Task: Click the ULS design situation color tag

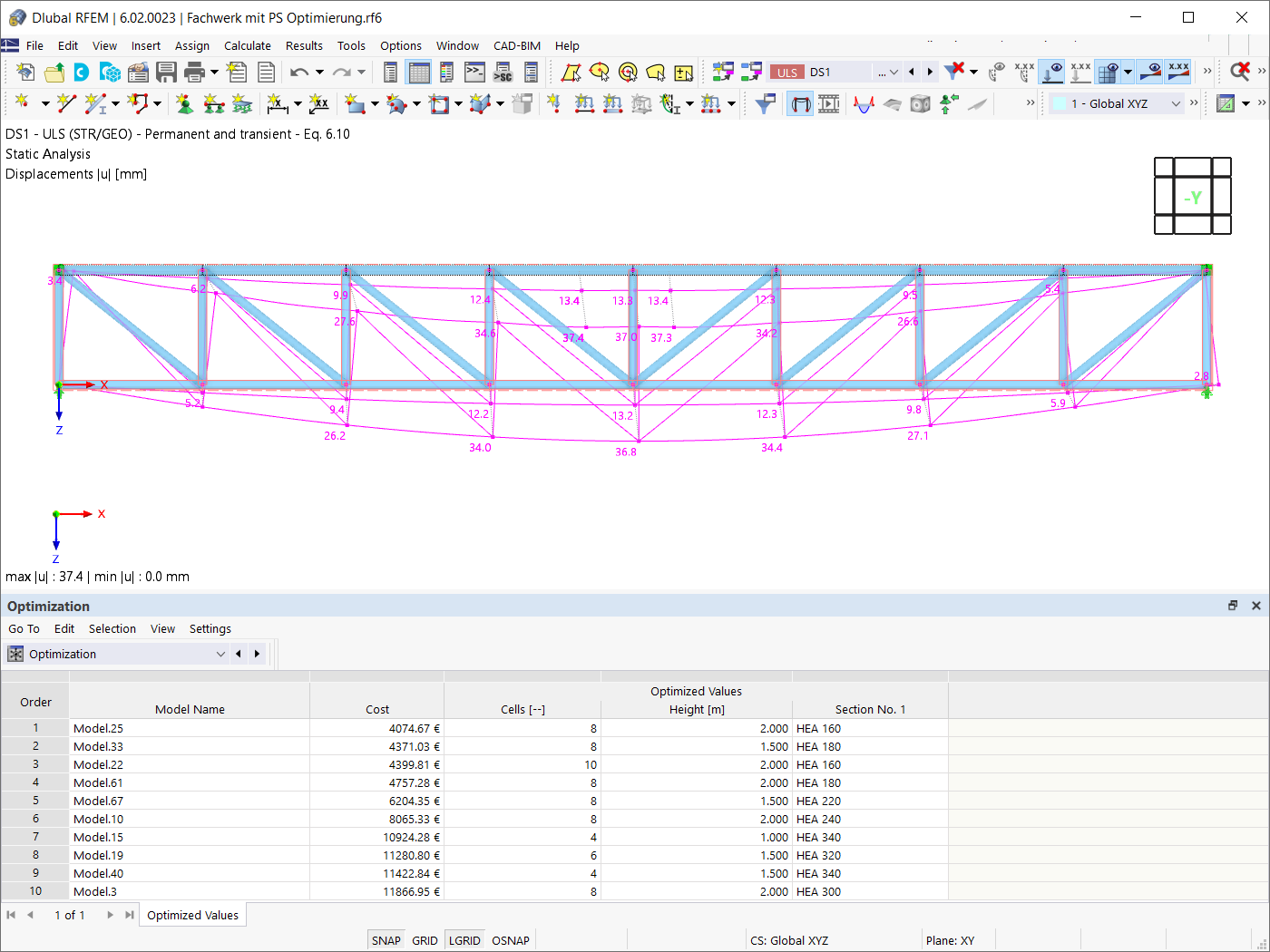Action: 786,73
